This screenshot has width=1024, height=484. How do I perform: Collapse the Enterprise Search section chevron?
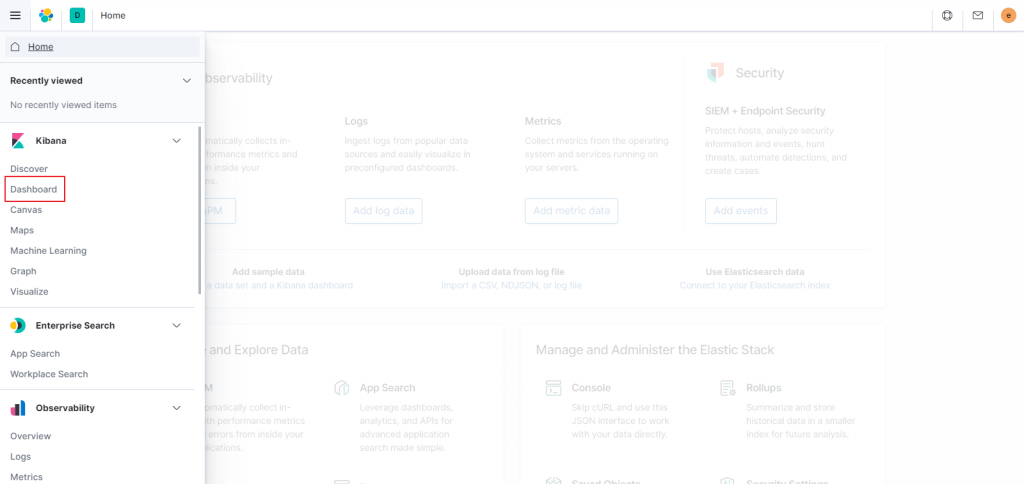[176, 325]
